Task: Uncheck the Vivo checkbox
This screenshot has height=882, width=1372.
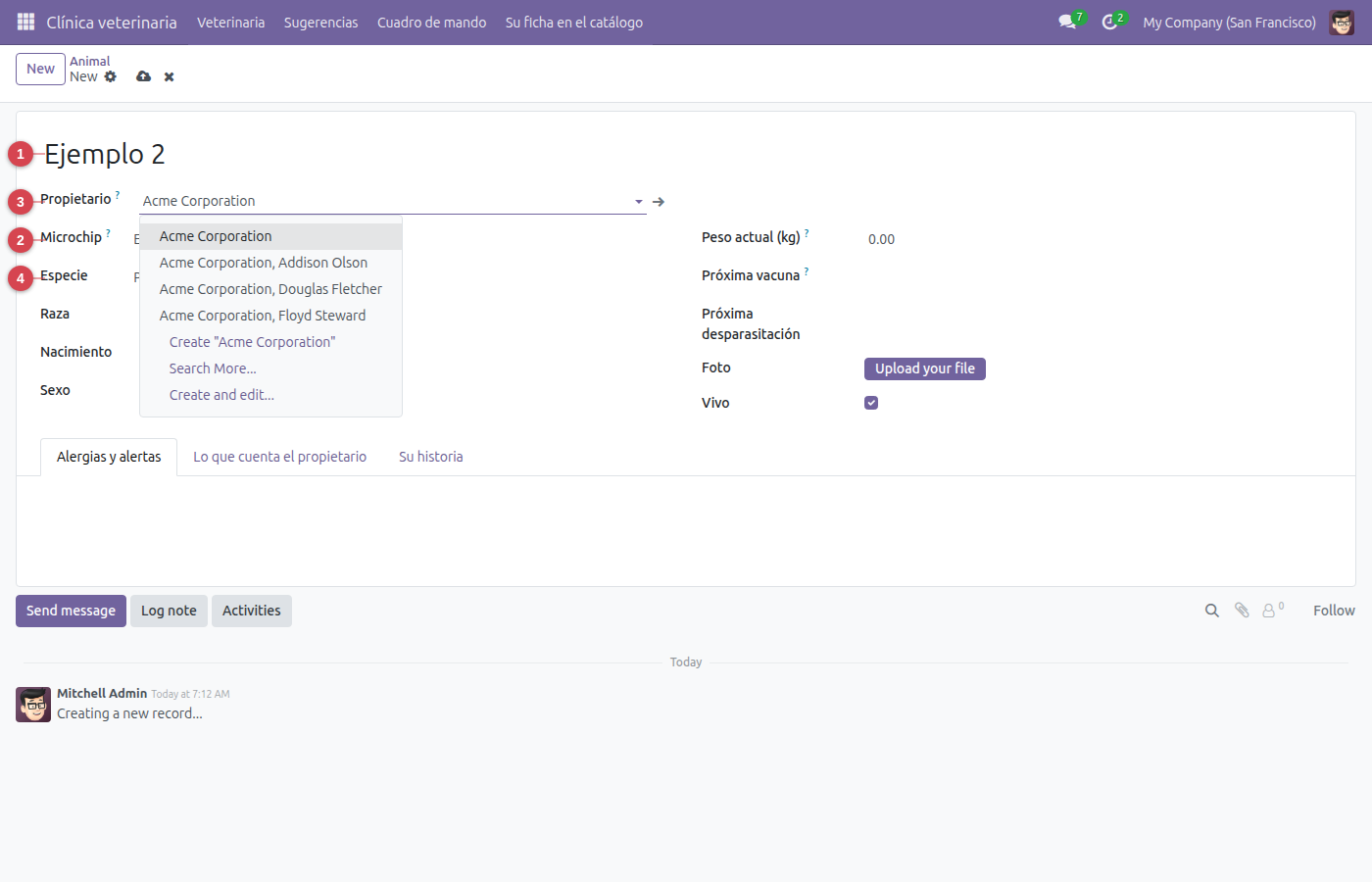Action: tap(871, 403)
